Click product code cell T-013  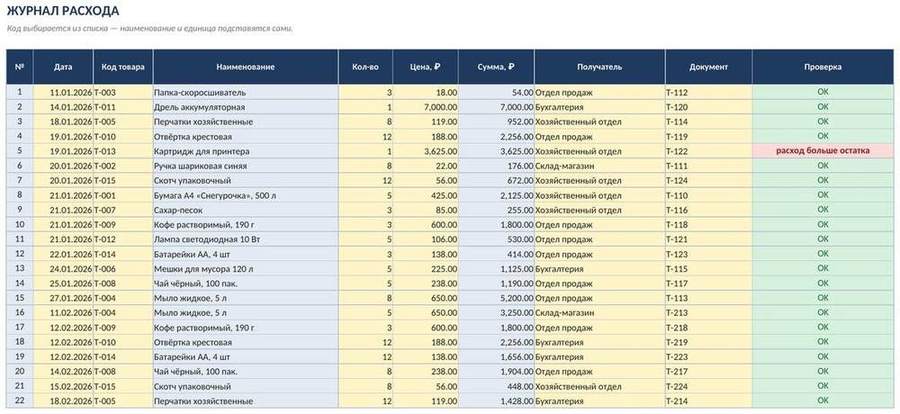pyautogui.click(x=123, y=151)
